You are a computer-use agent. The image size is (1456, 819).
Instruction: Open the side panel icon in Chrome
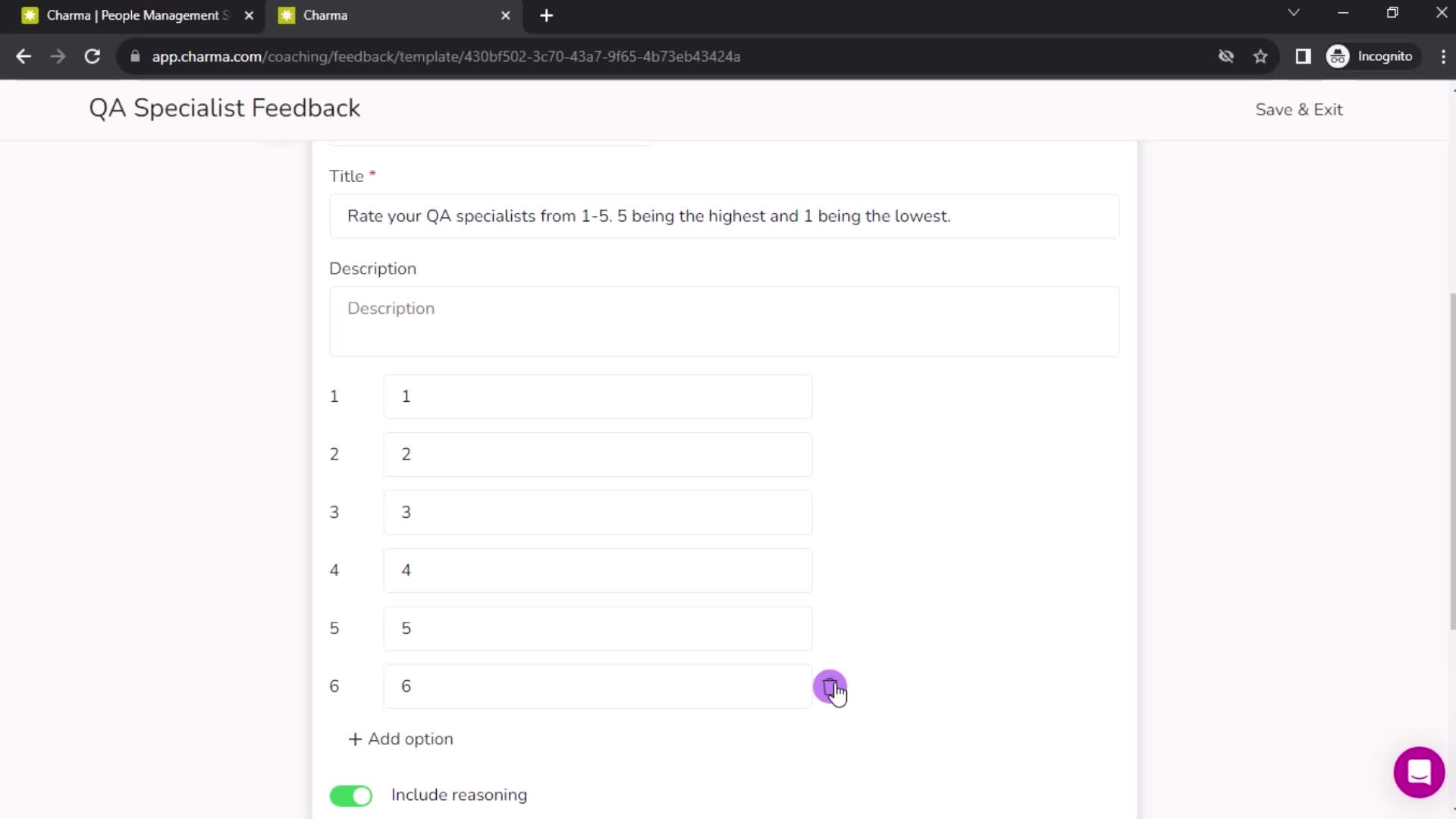[1303, 56]
